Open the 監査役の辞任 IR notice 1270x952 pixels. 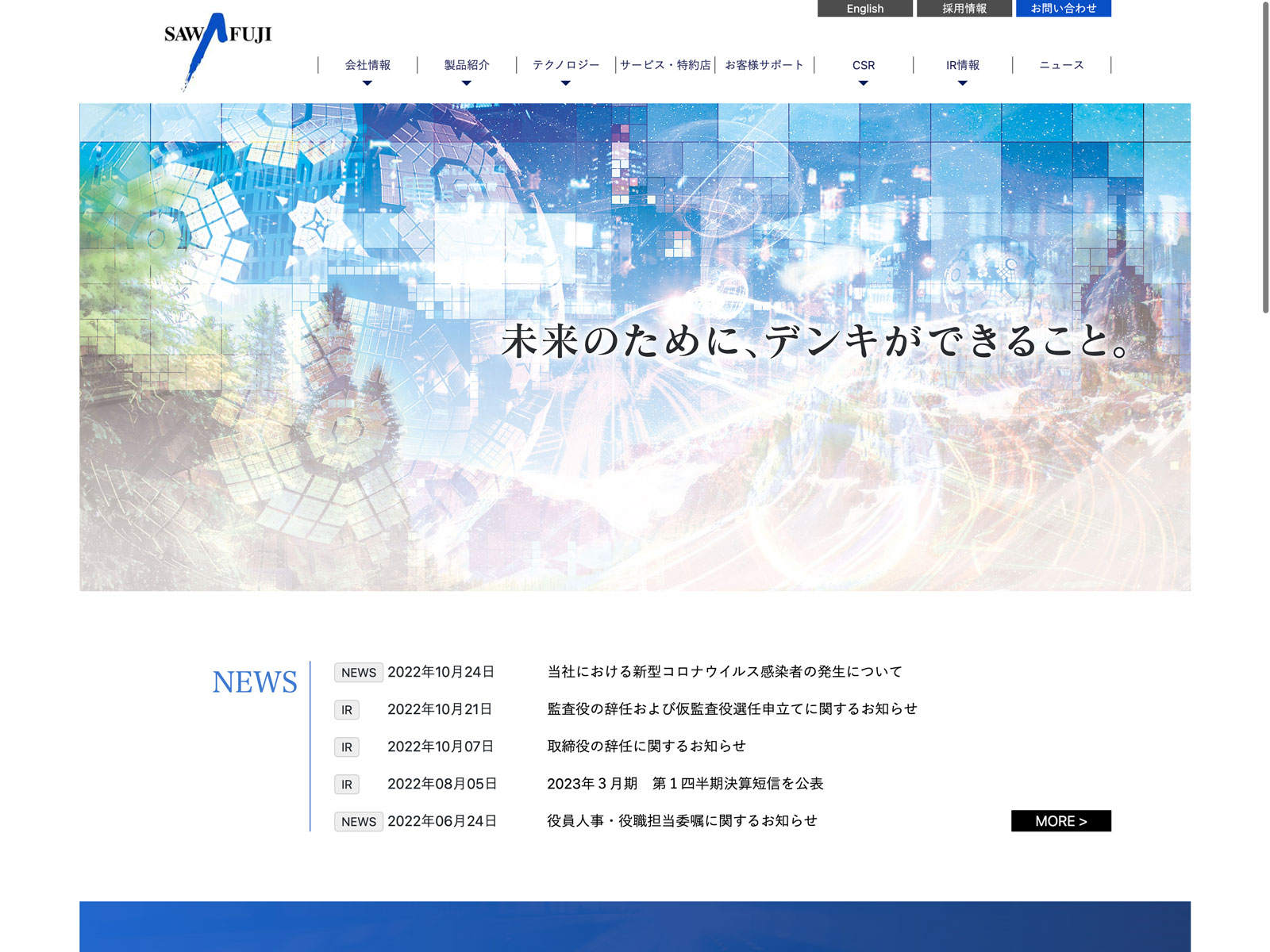point(732,709)
